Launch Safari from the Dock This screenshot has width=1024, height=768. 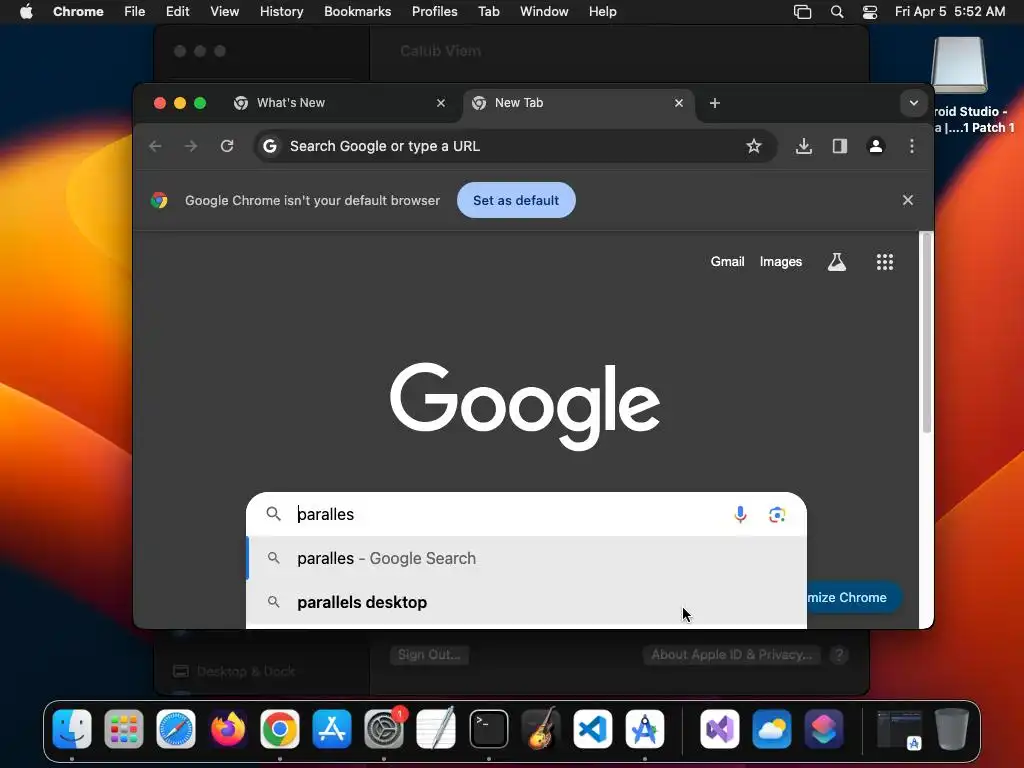tap(176, 729)
